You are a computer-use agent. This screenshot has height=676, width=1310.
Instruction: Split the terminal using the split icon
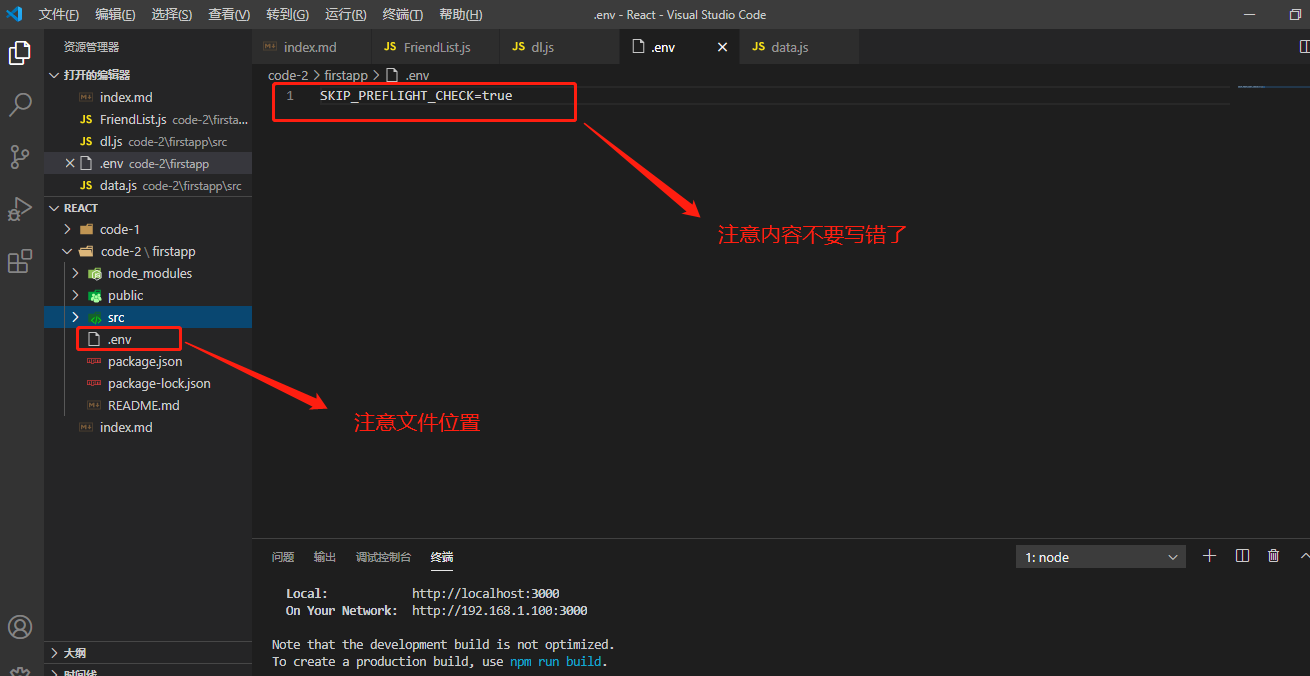(1241, 555)
